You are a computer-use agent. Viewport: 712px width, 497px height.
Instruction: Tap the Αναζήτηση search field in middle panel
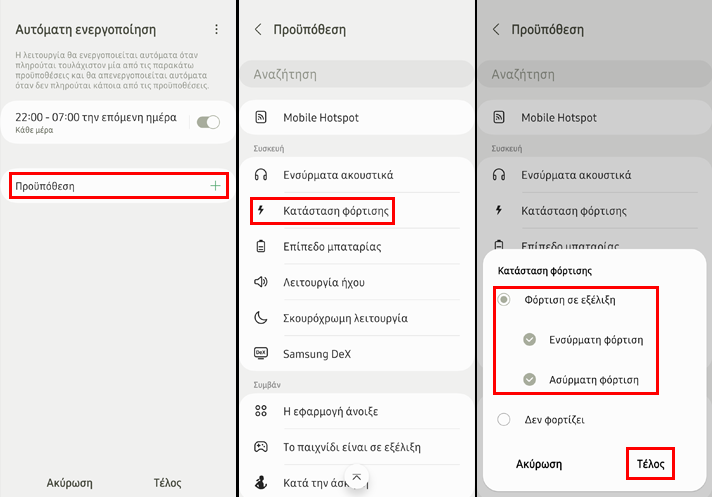coord(356,74)
